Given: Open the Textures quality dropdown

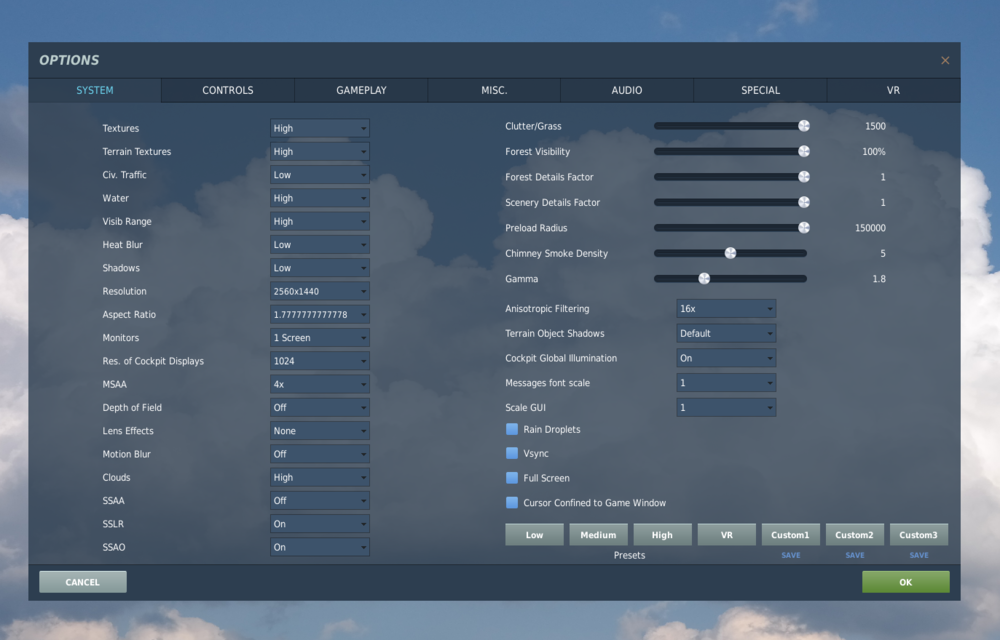Looking at the screenshot, I should 319,128.
